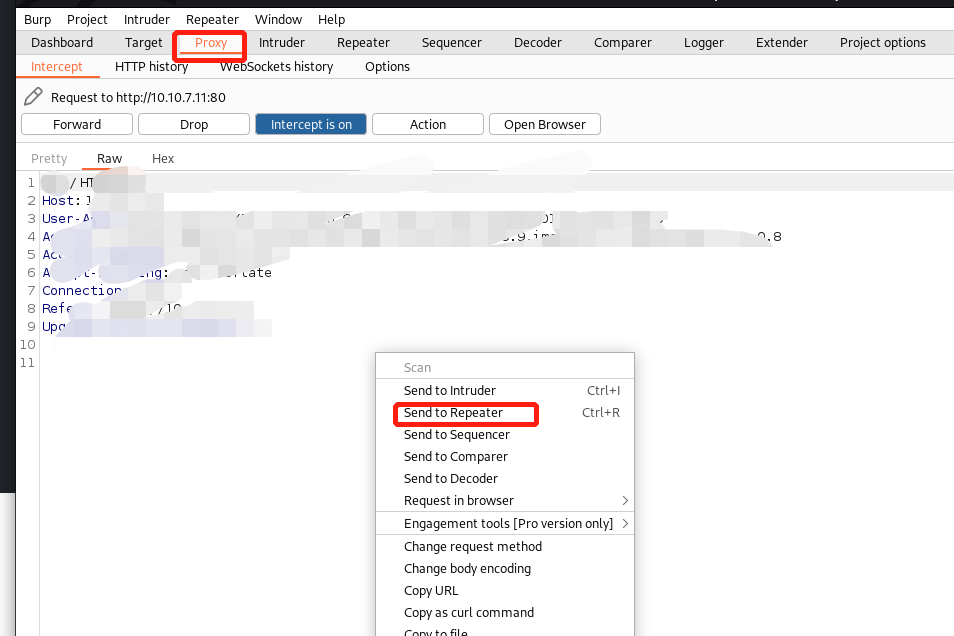Select Change request method option
This screenshot has height=636, width=954.
[x=472, y=547]
